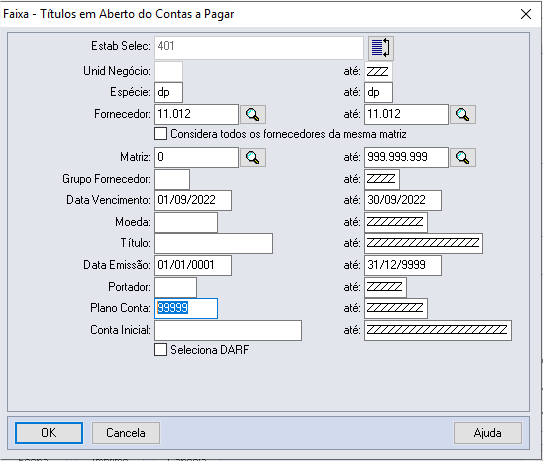Image resolution: width=543 pixels, height=461 pixels.
Task: Confirm with the OK button
Action: coord(49,433)
